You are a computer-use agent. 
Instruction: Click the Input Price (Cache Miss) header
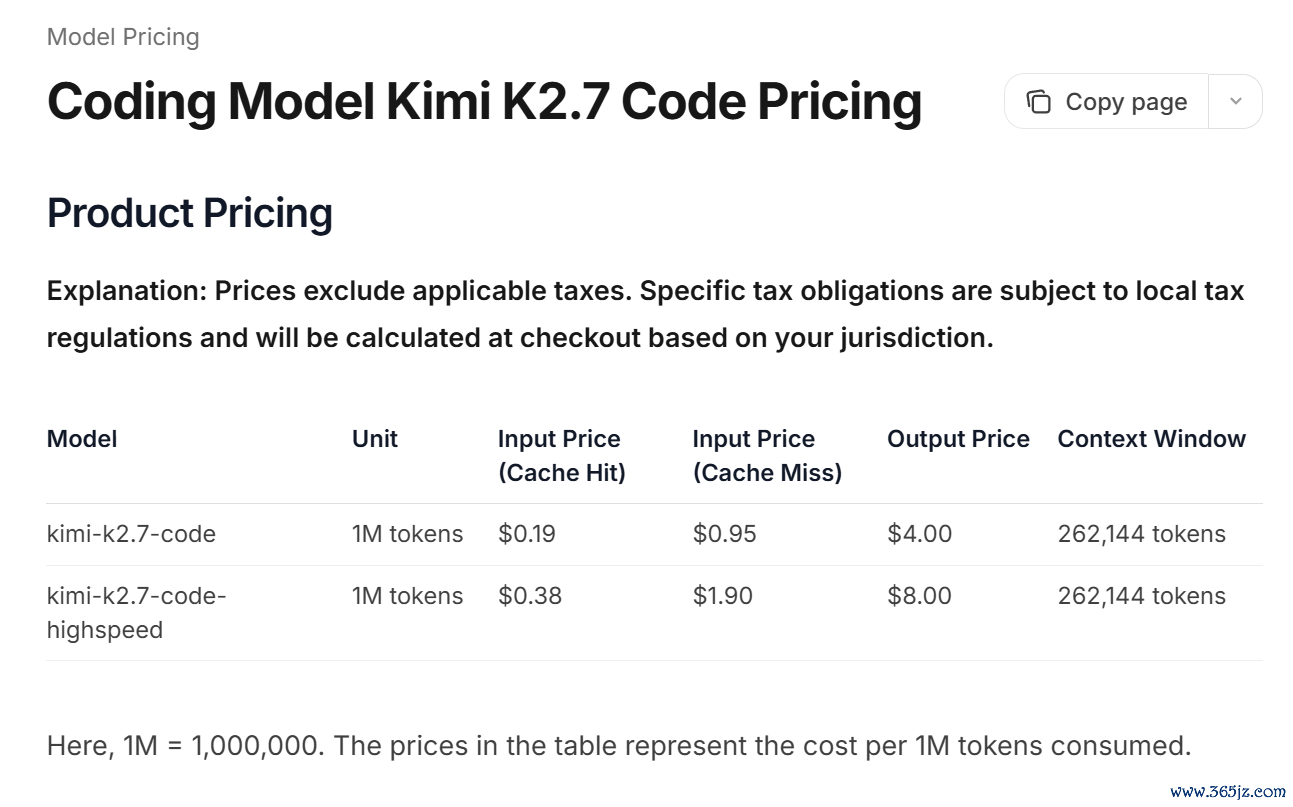point(767,456)
